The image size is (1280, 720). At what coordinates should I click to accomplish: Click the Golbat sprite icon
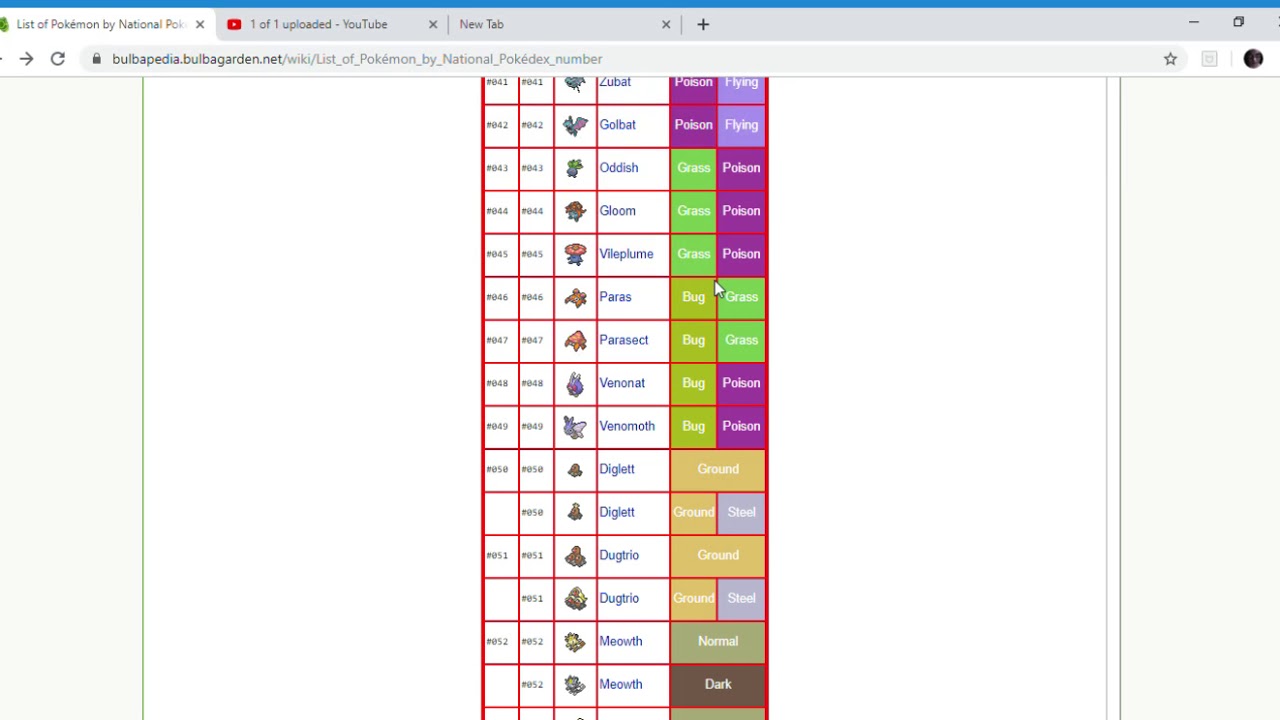click(x=575, y=125)
